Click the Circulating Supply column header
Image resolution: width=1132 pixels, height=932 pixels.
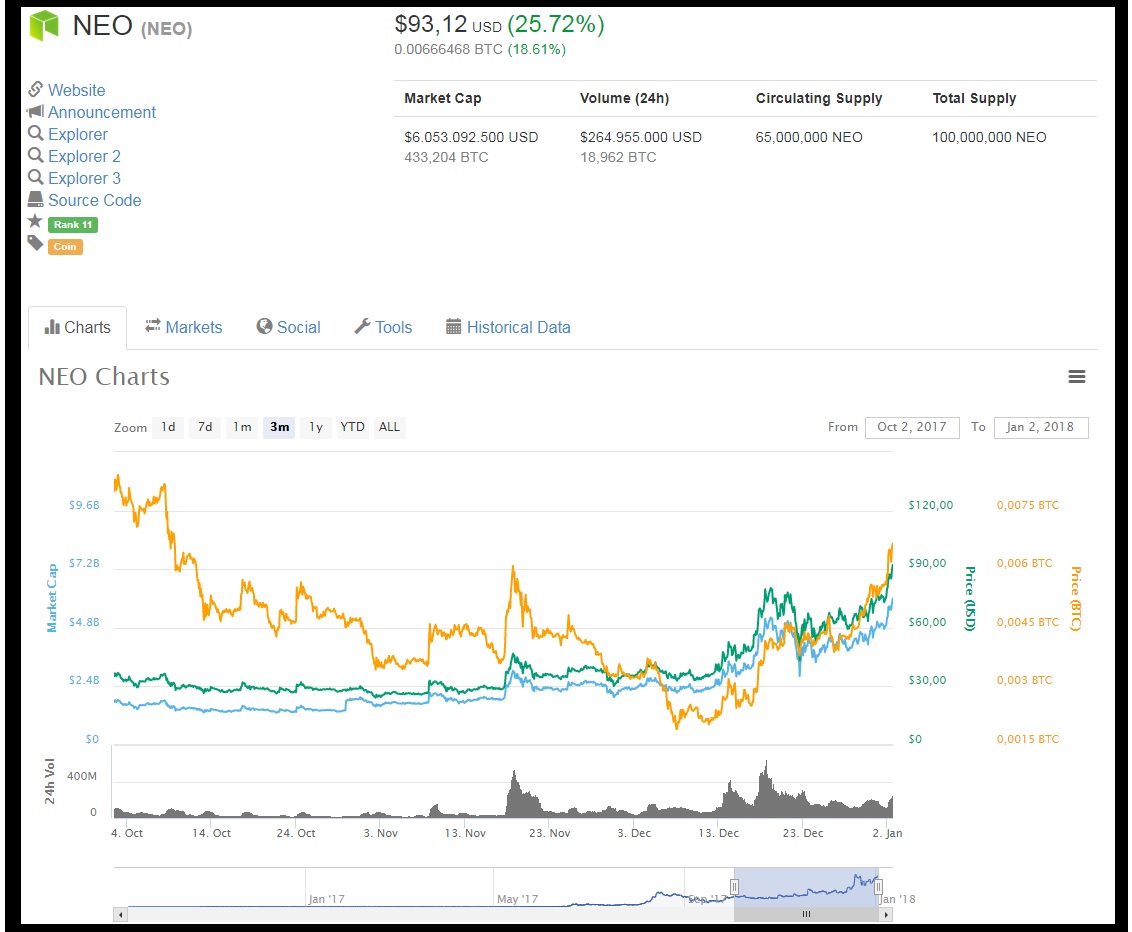click(819, 98)
